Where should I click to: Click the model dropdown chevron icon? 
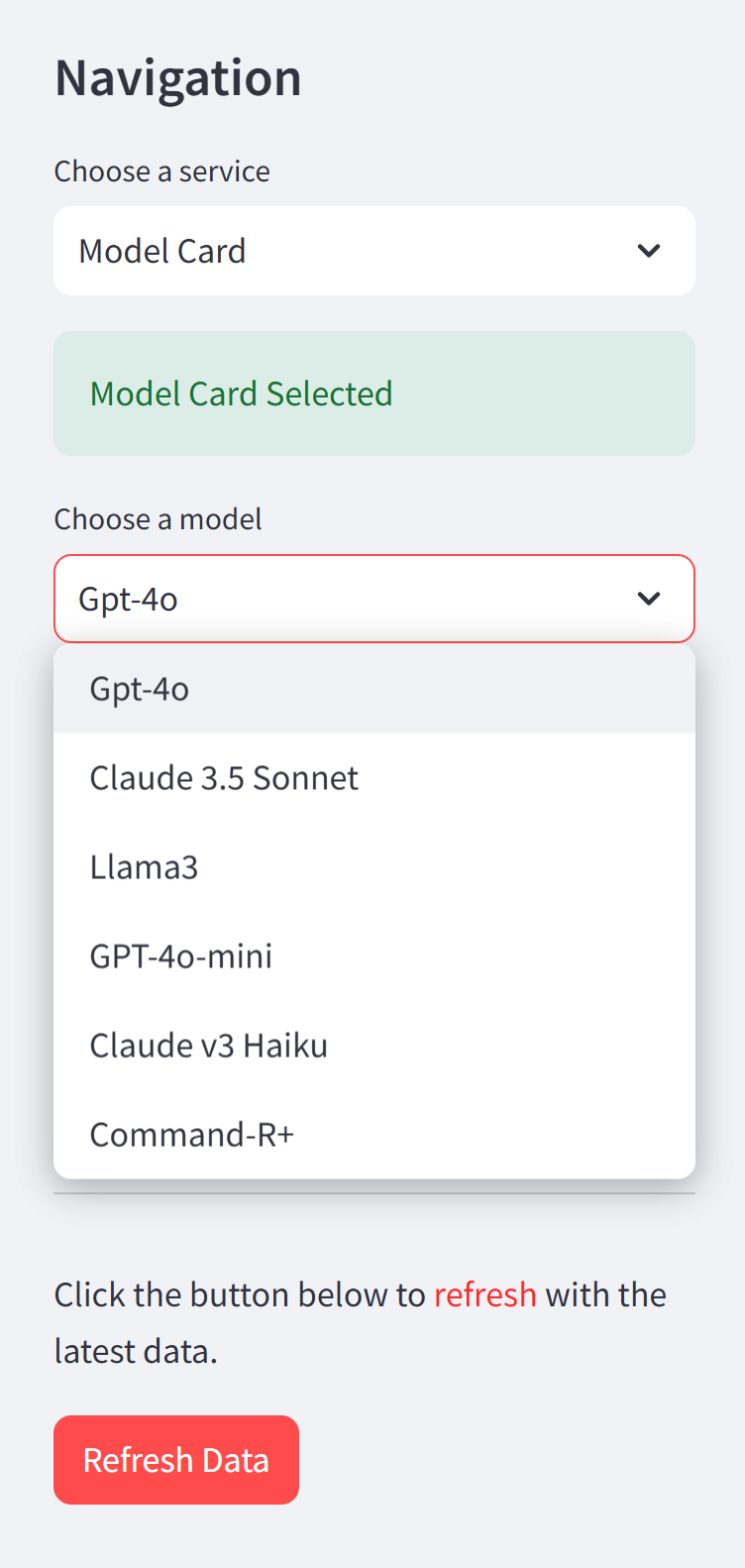649,599
